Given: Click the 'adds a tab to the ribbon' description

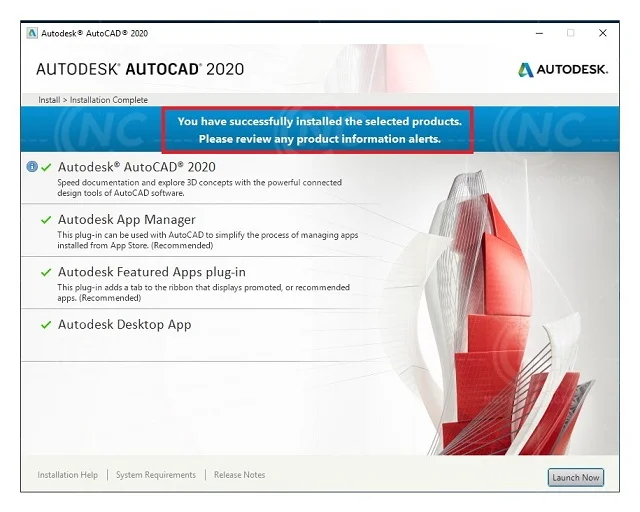Looking at the screenshot, I should click(x=203, y=292).
